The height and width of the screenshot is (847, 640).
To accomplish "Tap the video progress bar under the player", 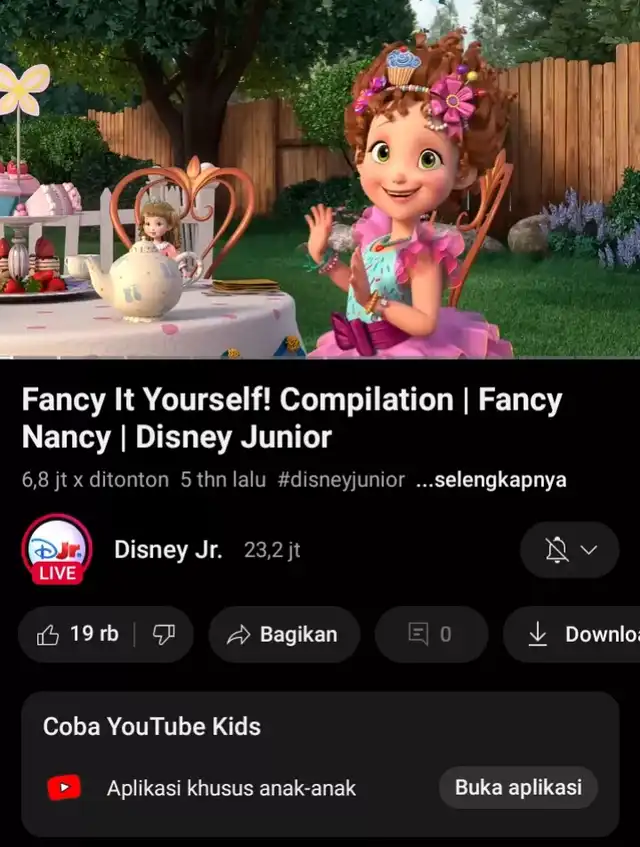I will pyautogui.click(x=320, y=358).
